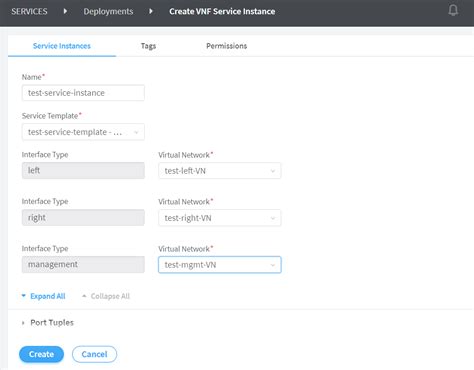This screenshot has height=370, width=474.
Task: Open the test-mgmt-VN Virtual Network dropdown
Action: click(x=220, y=265)
